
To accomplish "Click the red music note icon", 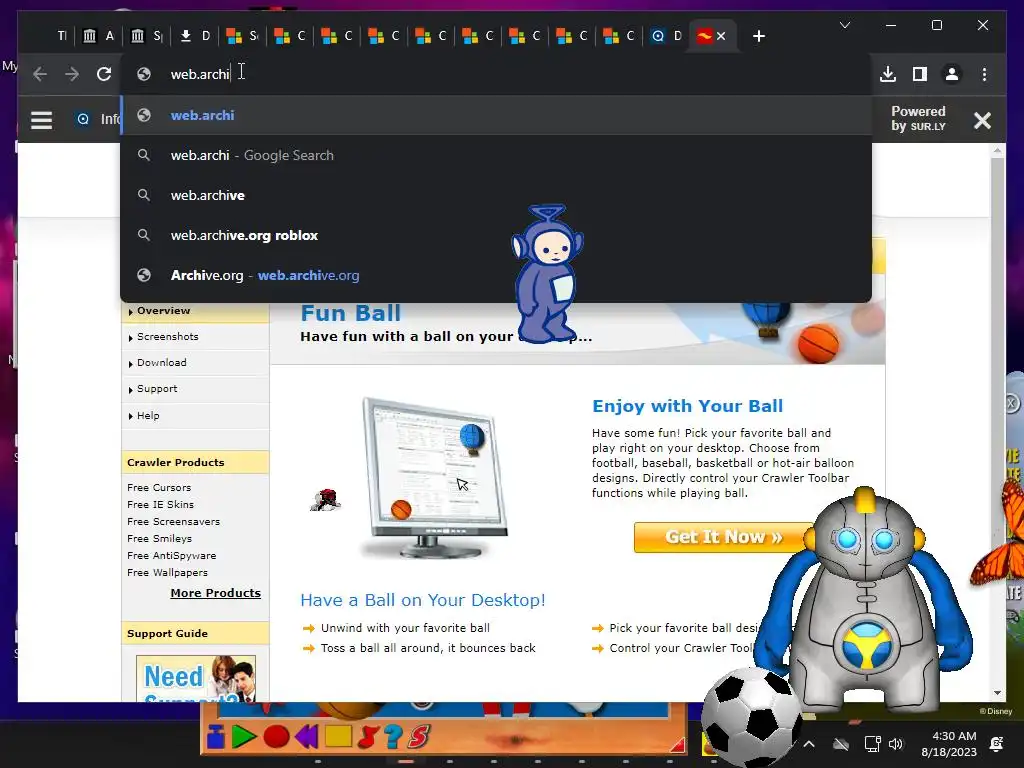I will [368, 736].
